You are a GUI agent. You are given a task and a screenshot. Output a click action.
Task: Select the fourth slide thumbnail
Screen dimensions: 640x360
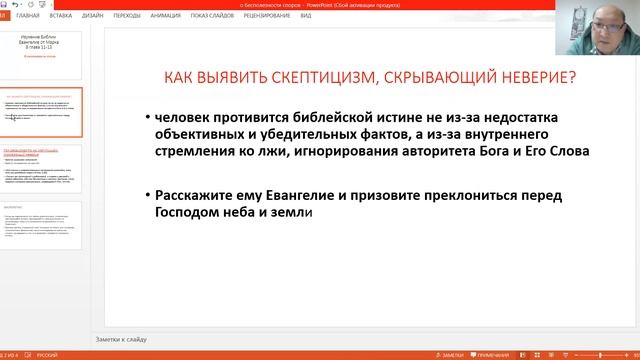point(40,225)
